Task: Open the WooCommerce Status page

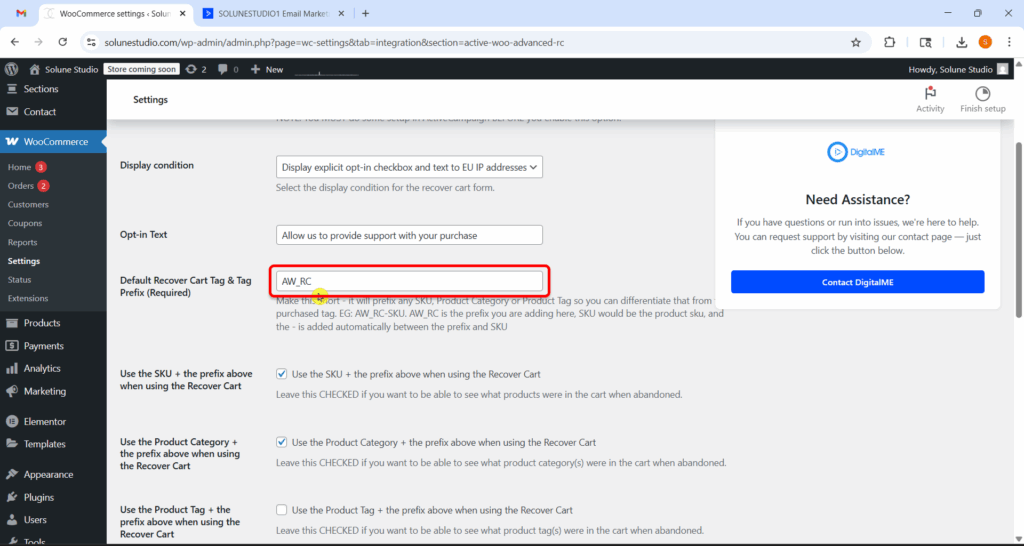Action: point(20,280)
